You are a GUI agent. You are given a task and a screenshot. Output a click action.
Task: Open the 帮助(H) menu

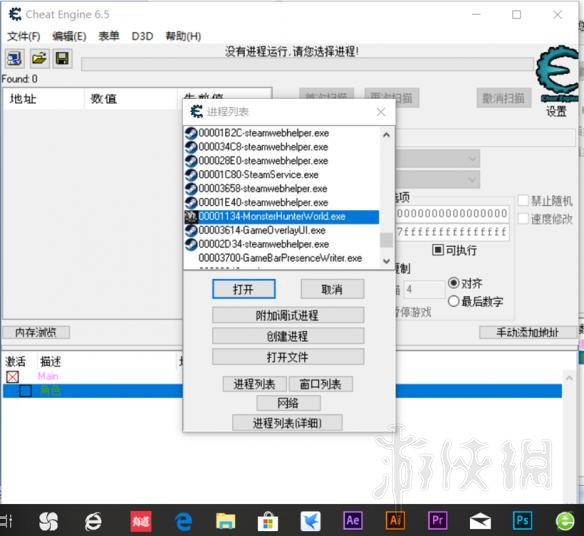click(183, 36)
